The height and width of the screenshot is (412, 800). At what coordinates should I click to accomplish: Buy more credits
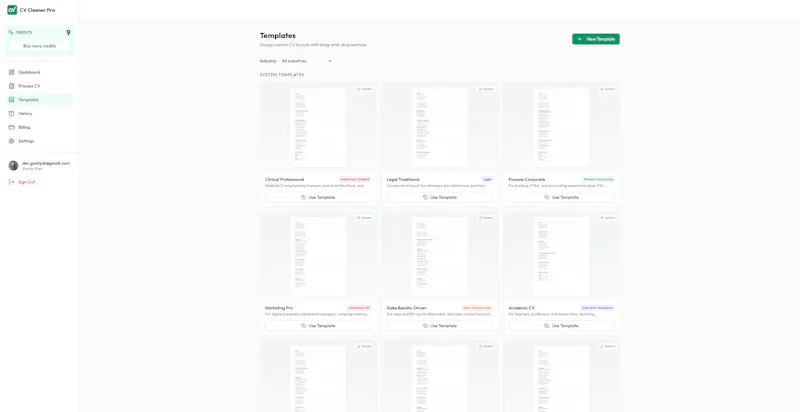pos(39,46)
